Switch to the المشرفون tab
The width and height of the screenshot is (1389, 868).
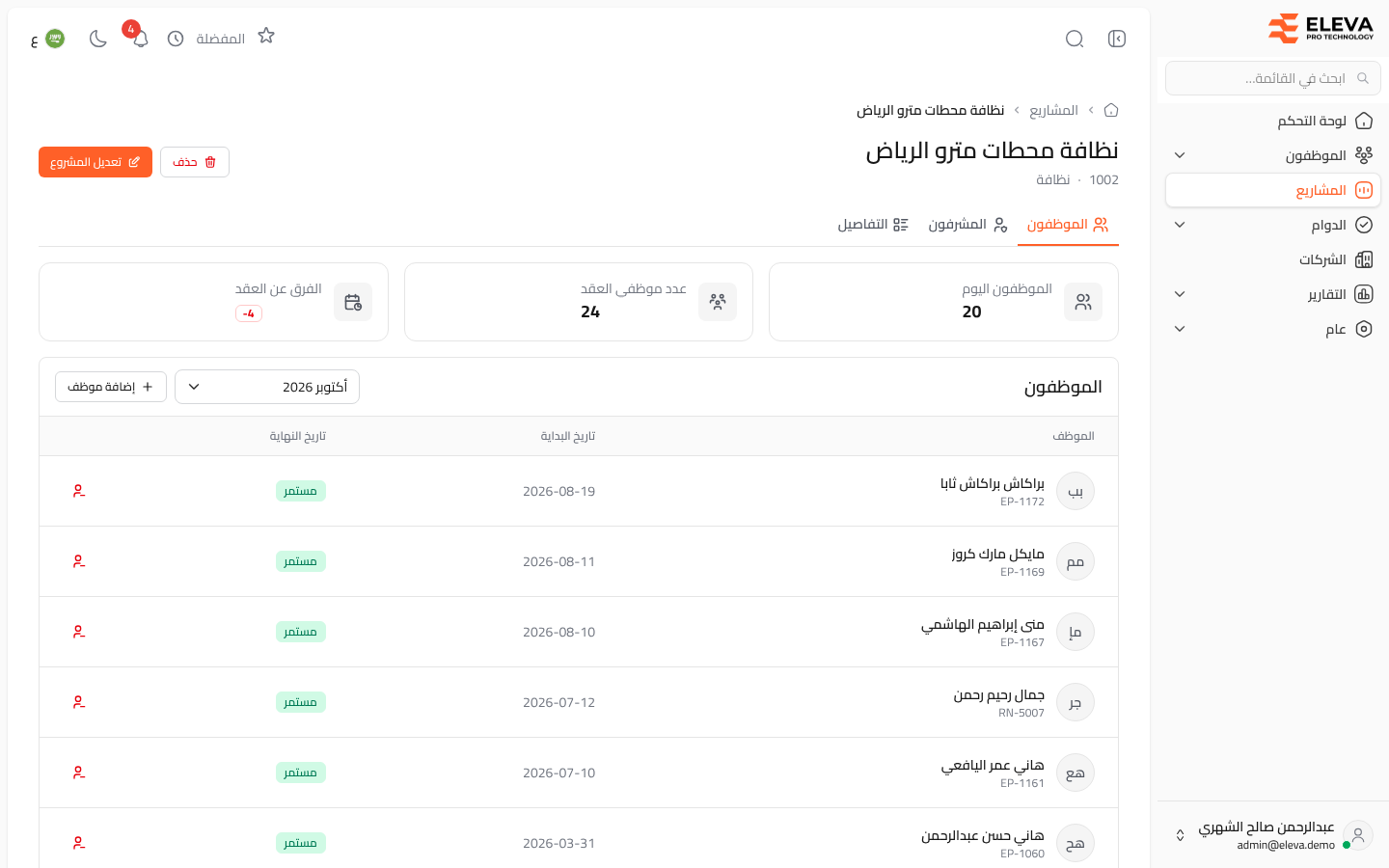click(x=967, y=225)
